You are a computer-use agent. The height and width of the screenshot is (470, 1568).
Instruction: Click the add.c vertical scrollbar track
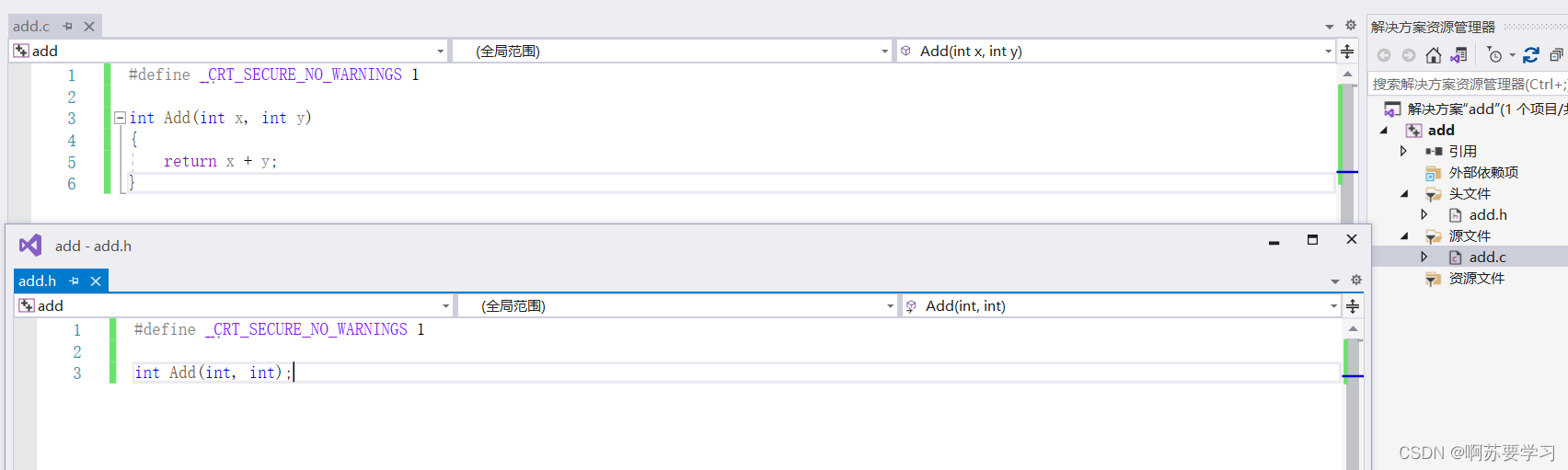click(x=1347, y=129)
